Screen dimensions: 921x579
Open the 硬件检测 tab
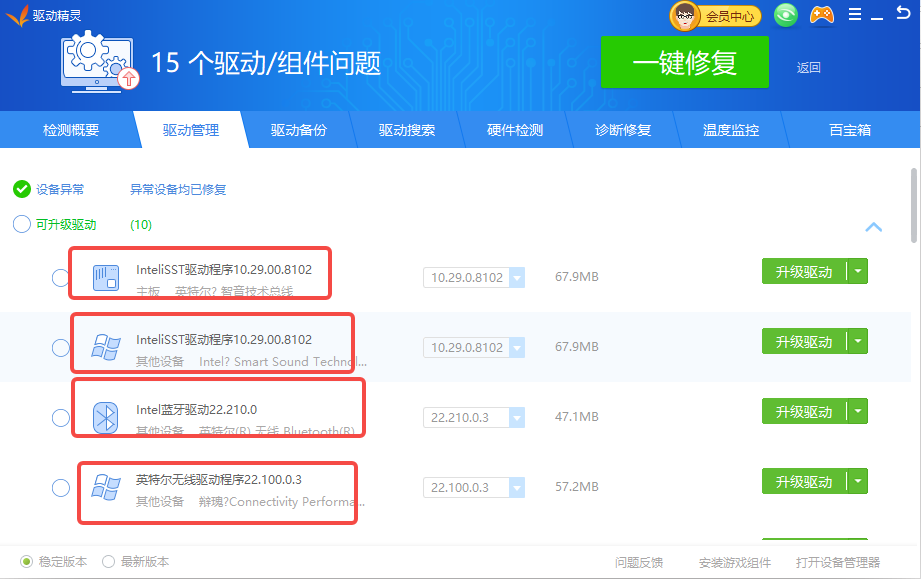click(x=515, y=130)
